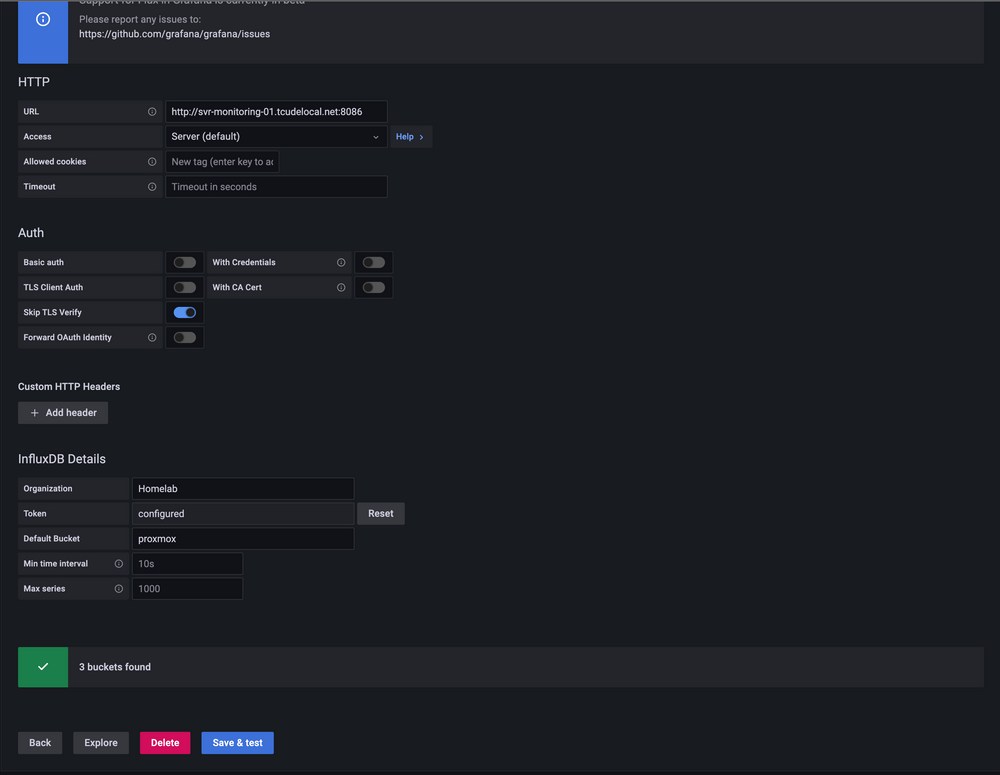Screen dimensions: 1000x775
Task: Open the Access mode dropdown
Action: (276, 136)
